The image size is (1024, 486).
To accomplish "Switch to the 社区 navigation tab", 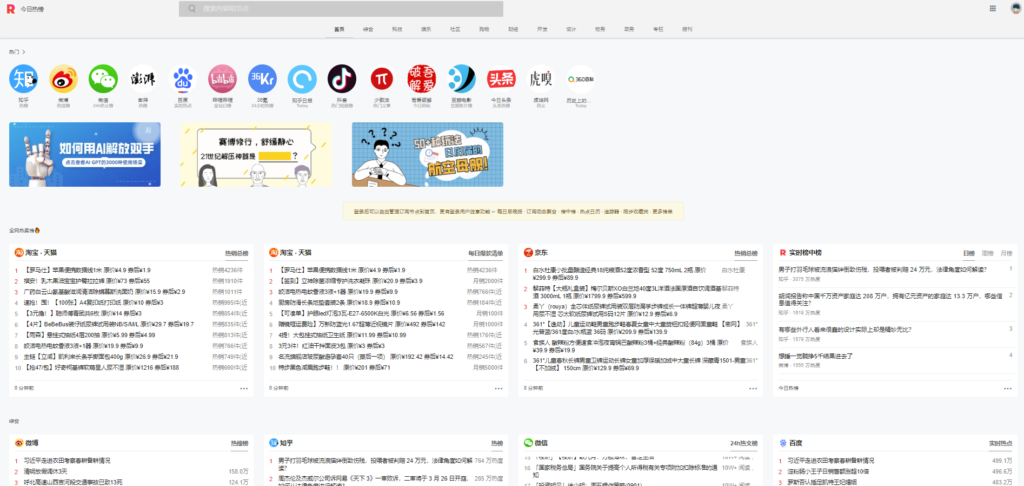I will (455, 29).
